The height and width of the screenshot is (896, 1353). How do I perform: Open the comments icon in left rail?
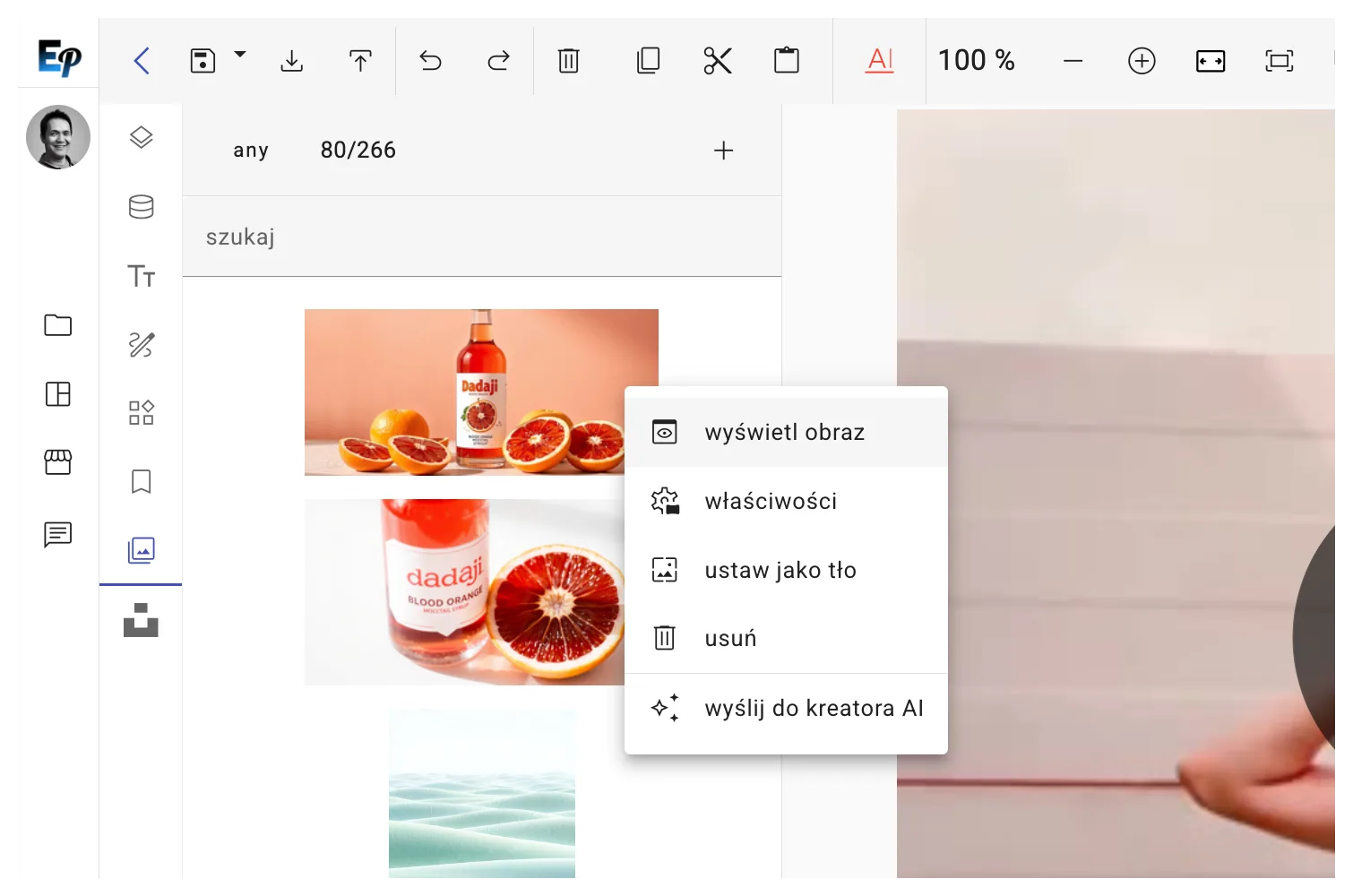[x=58, y=535]
